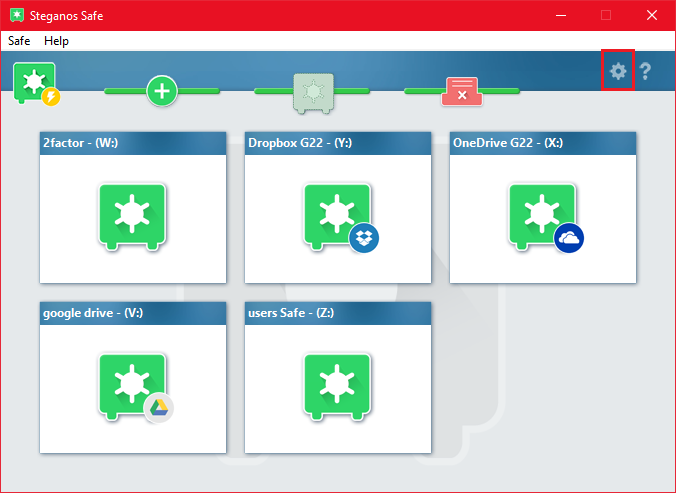The width and height of the screenshot is (676, 493).
Task: Click the gray open safe toolbar icon
Action: (x=311, y=91)
